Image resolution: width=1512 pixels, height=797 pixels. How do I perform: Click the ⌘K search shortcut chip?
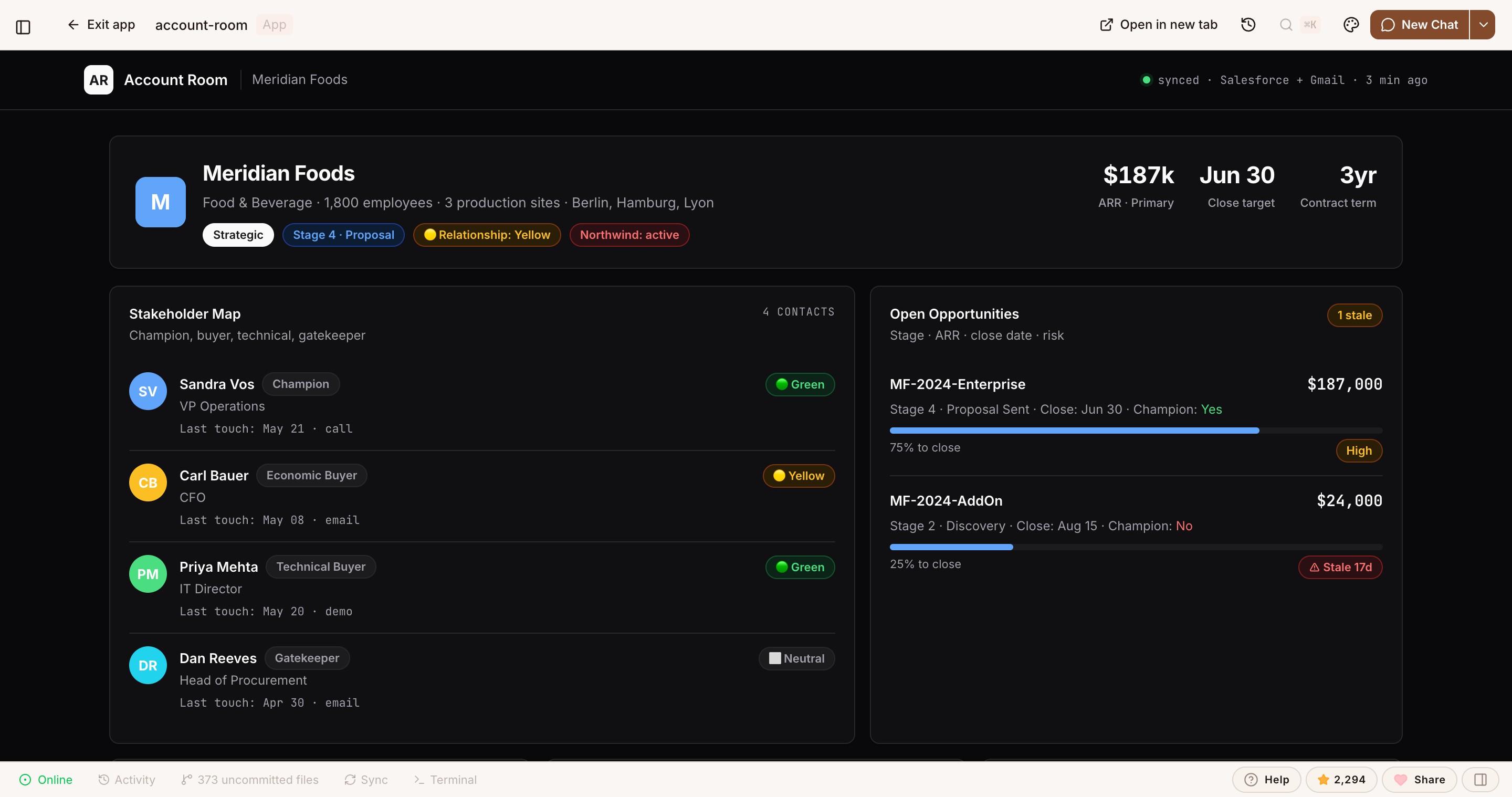coord(1309,25)
